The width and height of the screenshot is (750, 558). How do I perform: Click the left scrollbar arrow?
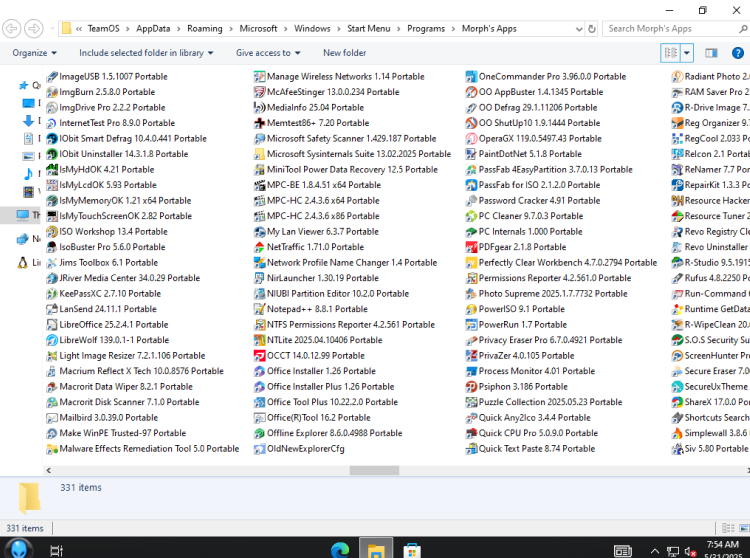pos(48,470)
